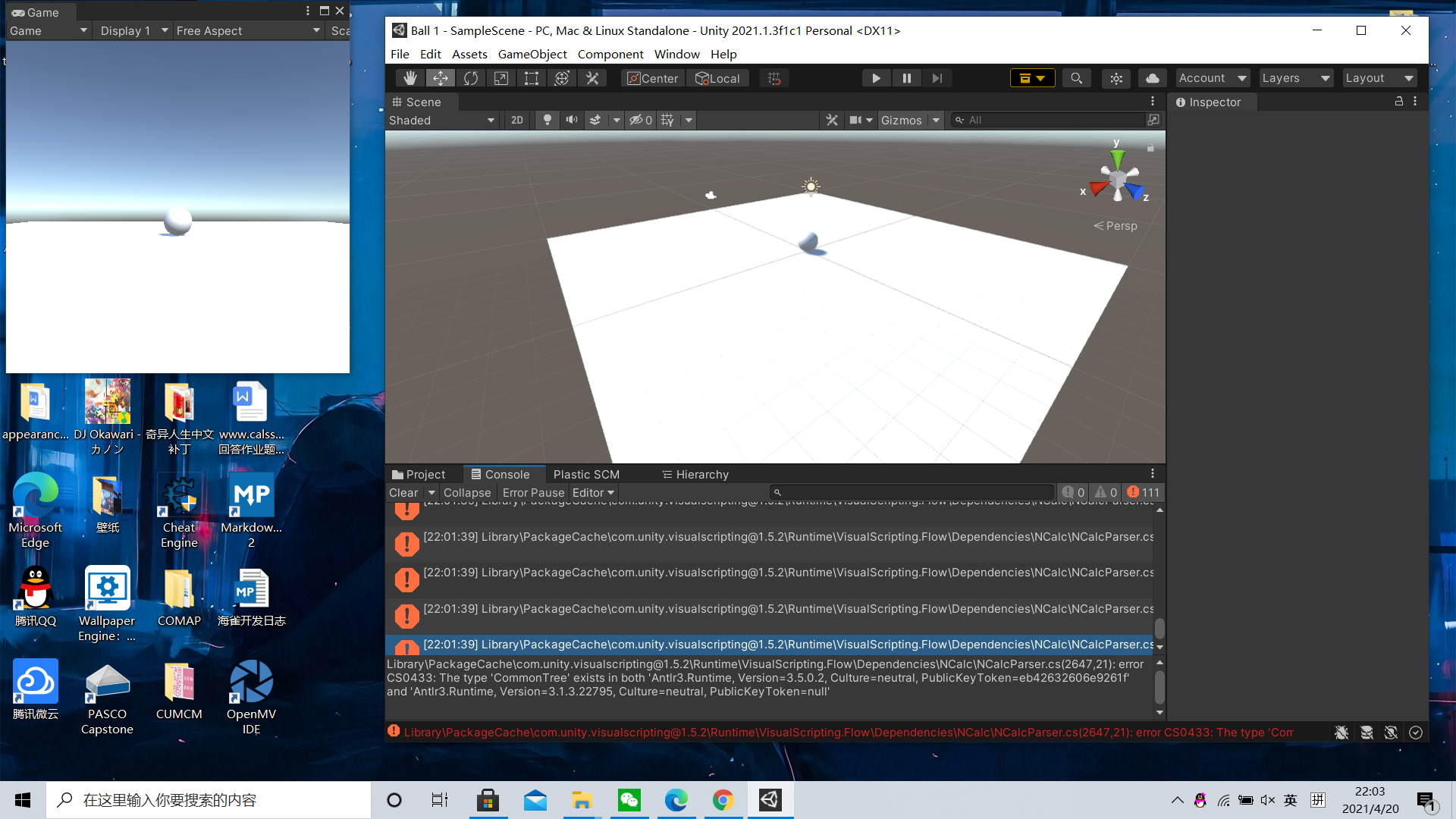This screenshot has height=819, width=1456.
Task: Open the Component menu
Action: (x=610, y=54)
